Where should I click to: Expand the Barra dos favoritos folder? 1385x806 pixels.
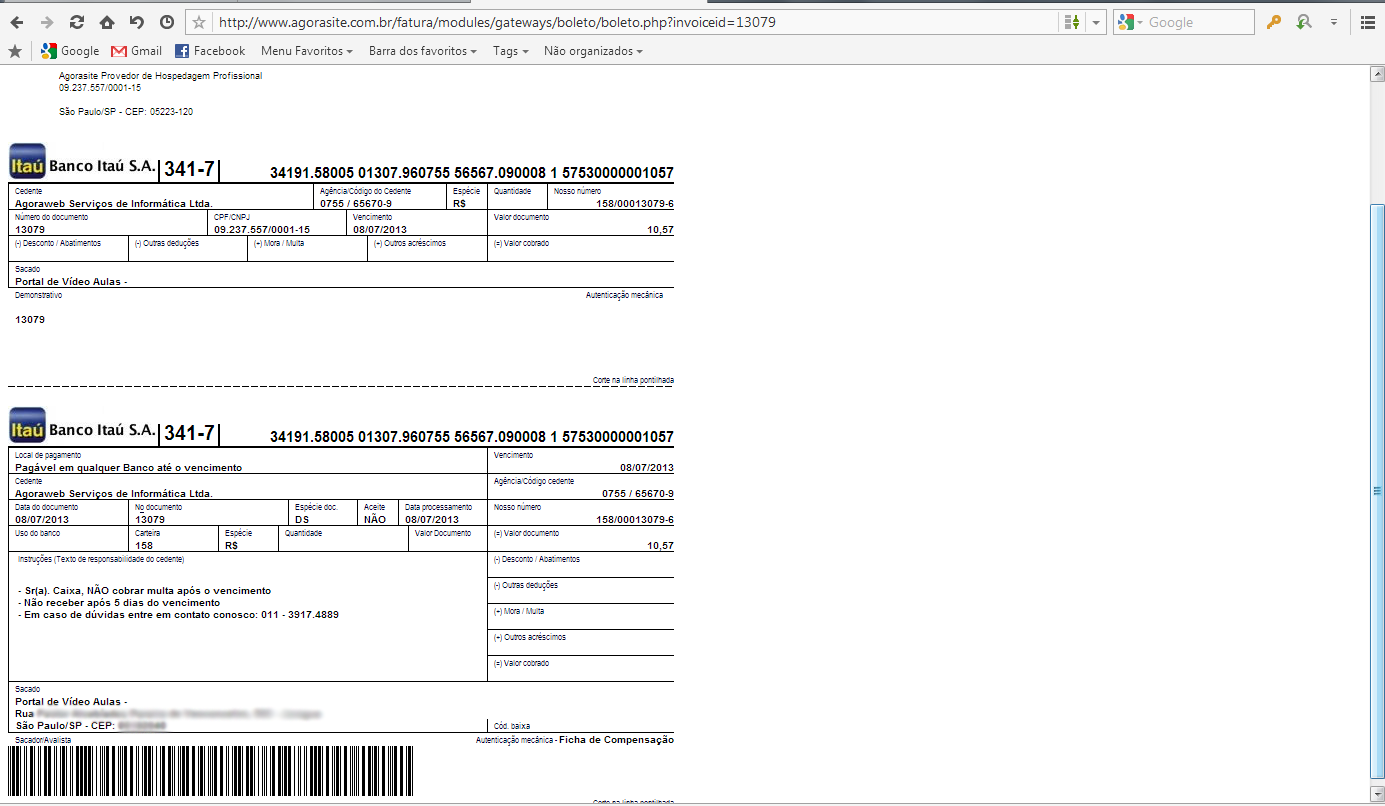click(422, 51)
